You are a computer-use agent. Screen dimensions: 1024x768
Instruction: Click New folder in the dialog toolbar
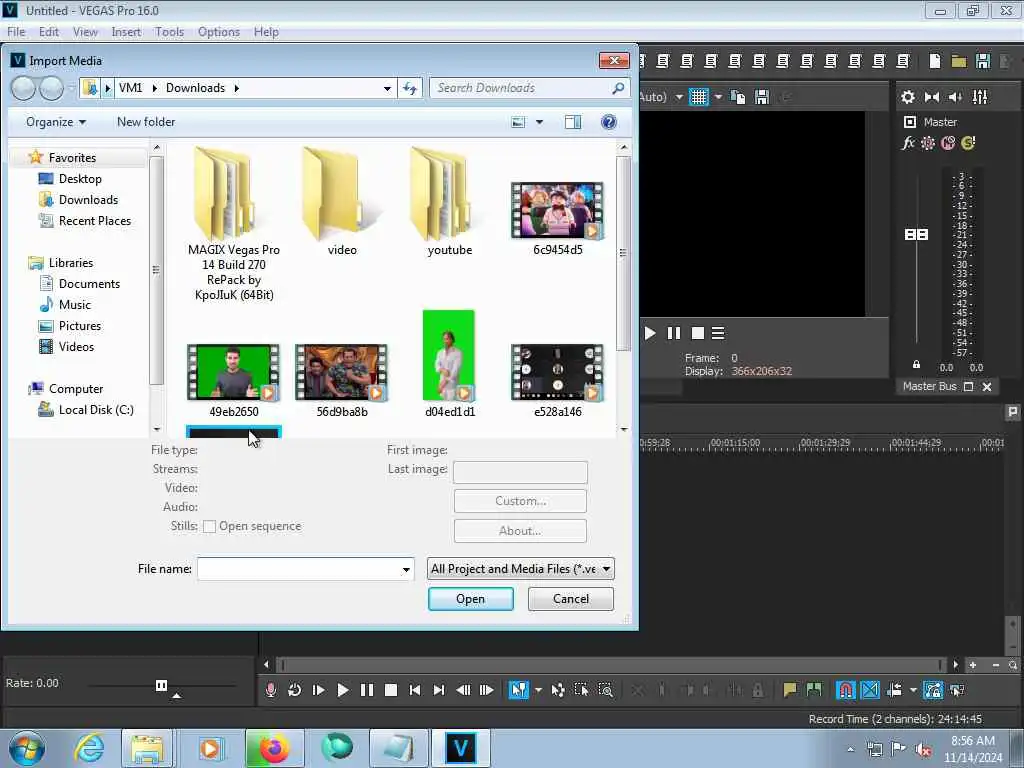[146, 122]
